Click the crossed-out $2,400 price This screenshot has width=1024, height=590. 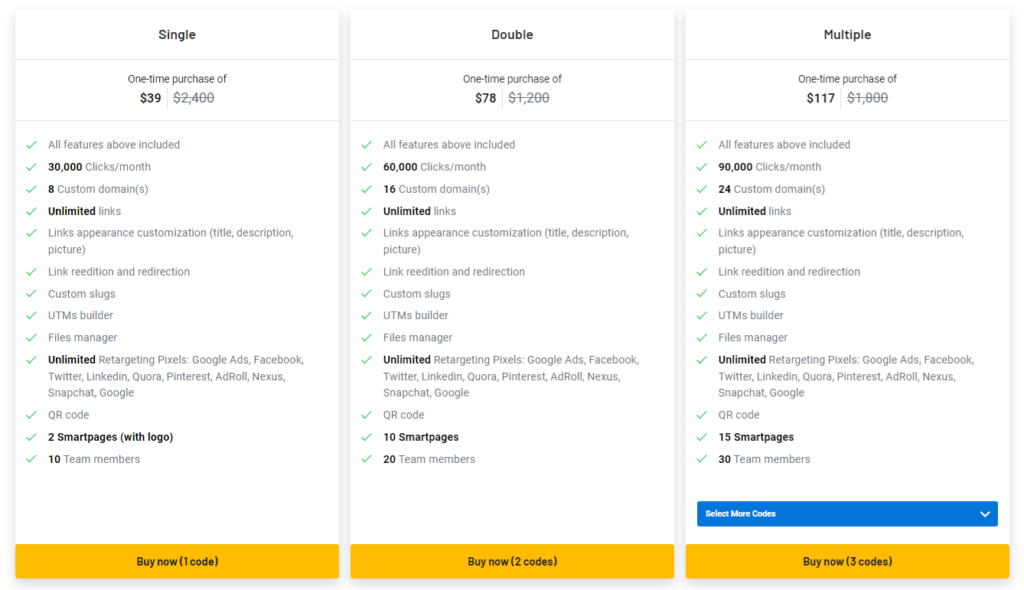(x=193, y=98)
